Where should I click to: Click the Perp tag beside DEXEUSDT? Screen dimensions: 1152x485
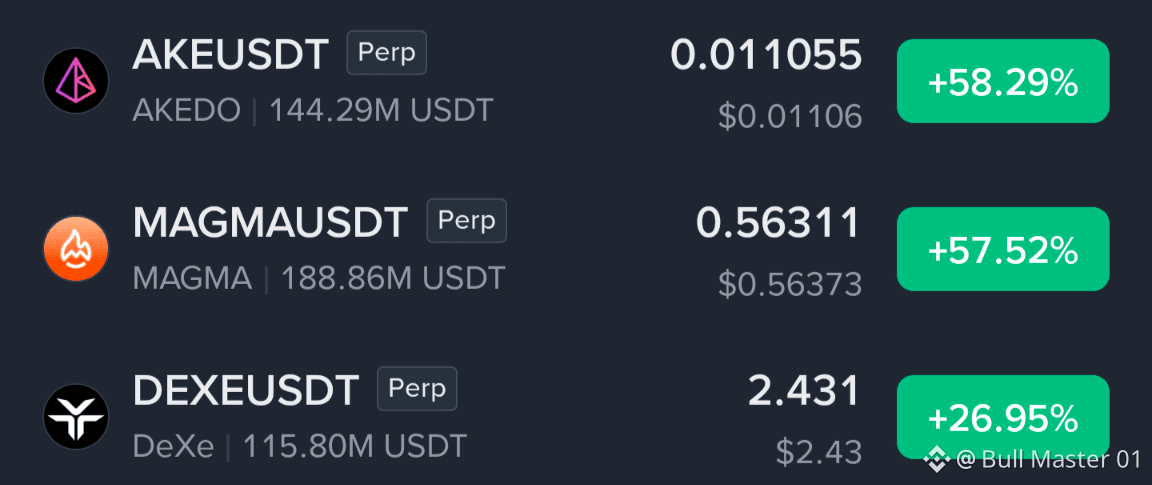click(x=417, y=388)
